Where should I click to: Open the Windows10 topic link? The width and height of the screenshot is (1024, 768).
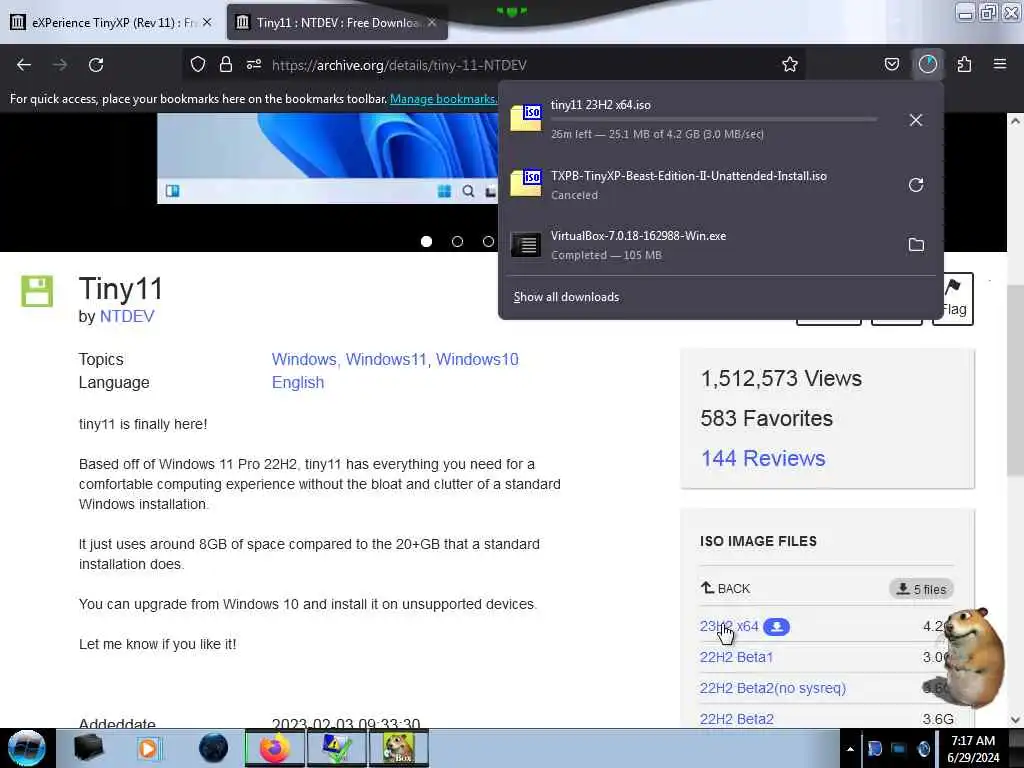tap(477, 360)
